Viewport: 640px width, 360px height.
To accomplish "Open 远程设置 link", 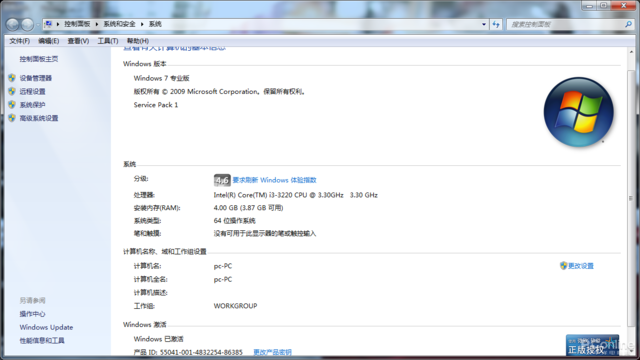I will pos(32,91).
